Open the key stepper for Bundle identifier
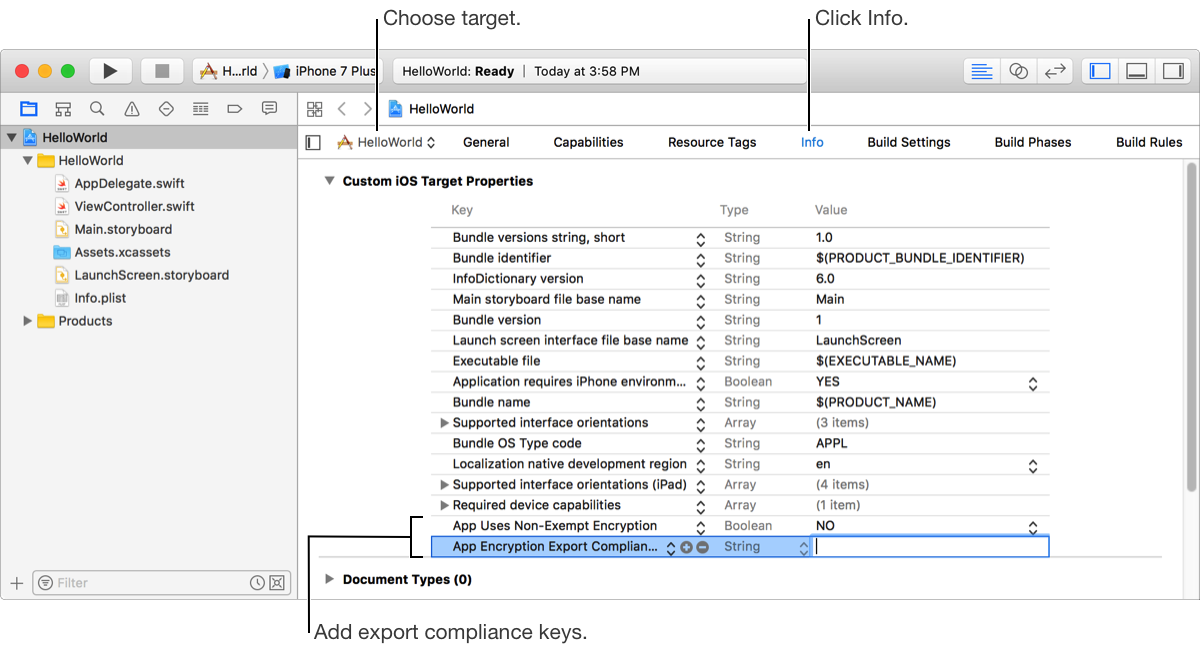The width and height of the screenshot is (1200, 650). click(x=701, y=259)
